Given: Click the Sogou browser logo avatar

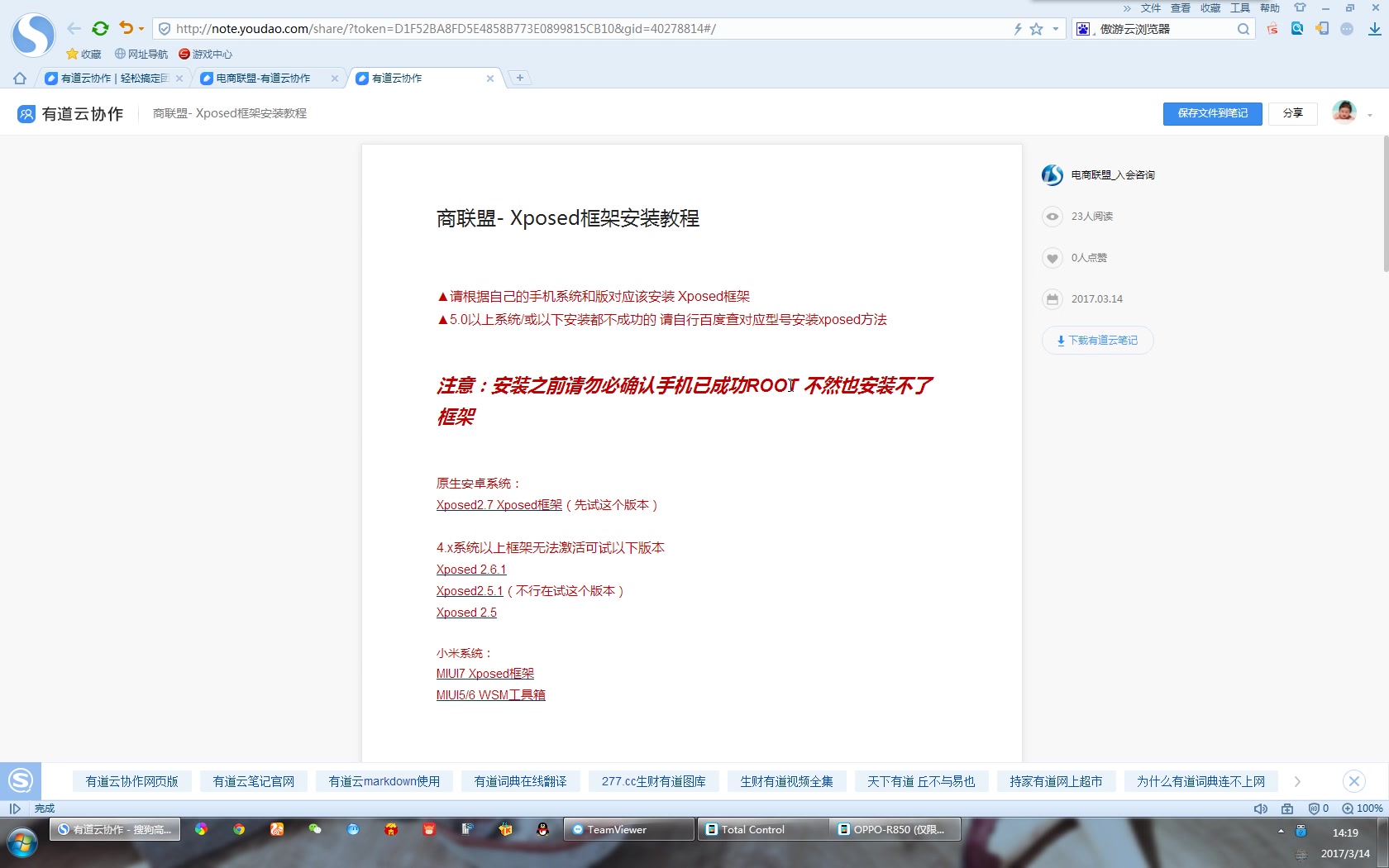Looking at the screenshot, I should point(33,35).
